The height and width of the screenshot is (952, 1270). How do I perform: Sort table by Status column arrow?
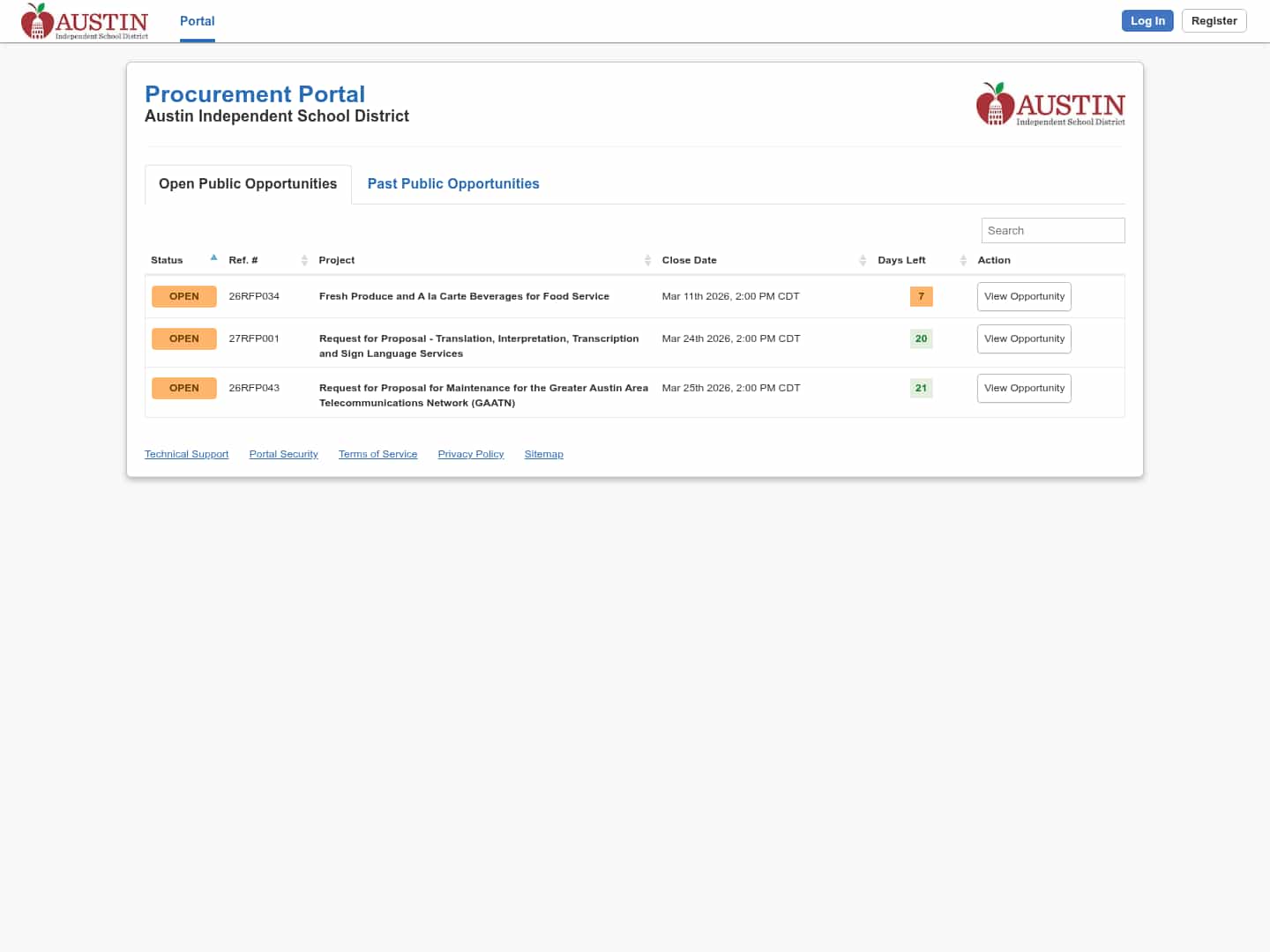(x=213, y=258)
